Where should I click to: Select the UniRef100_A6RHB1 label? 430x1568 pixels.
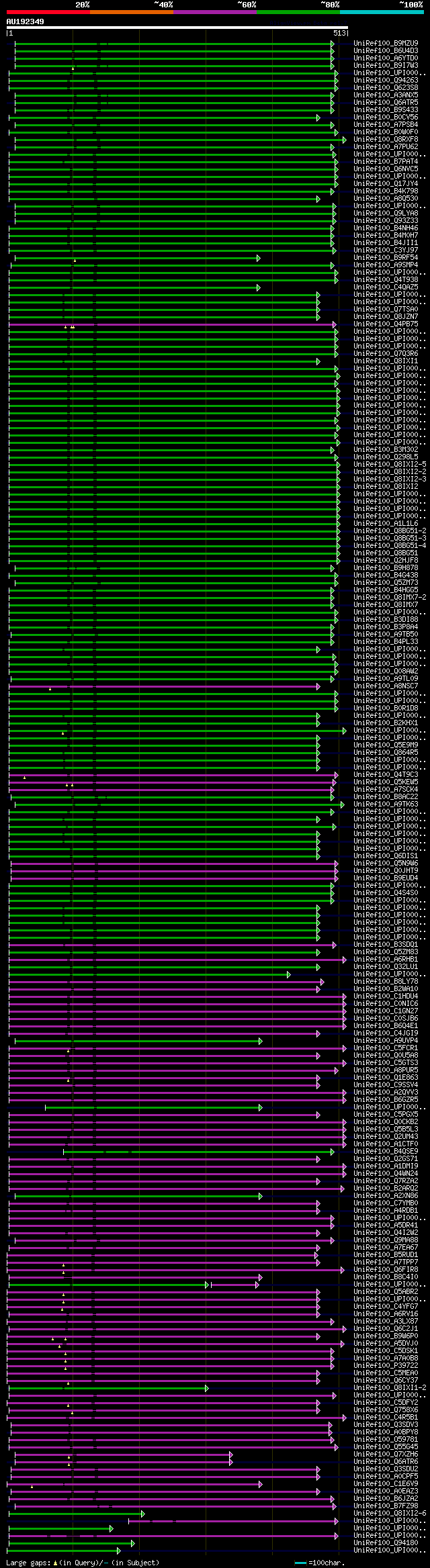coord(386,960)
